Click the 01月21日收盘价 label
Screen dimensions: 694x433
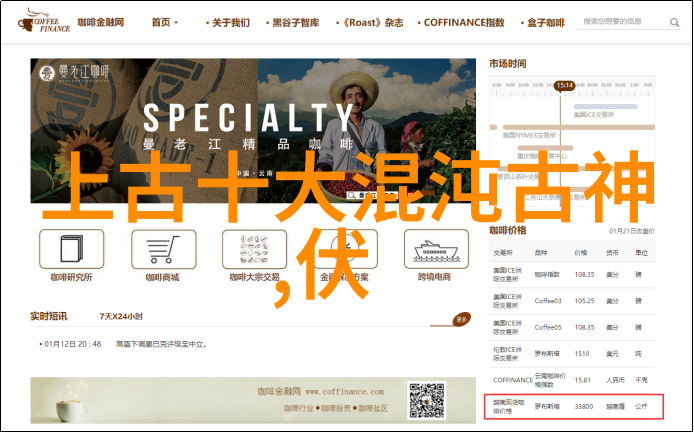[x=632, y=231]
